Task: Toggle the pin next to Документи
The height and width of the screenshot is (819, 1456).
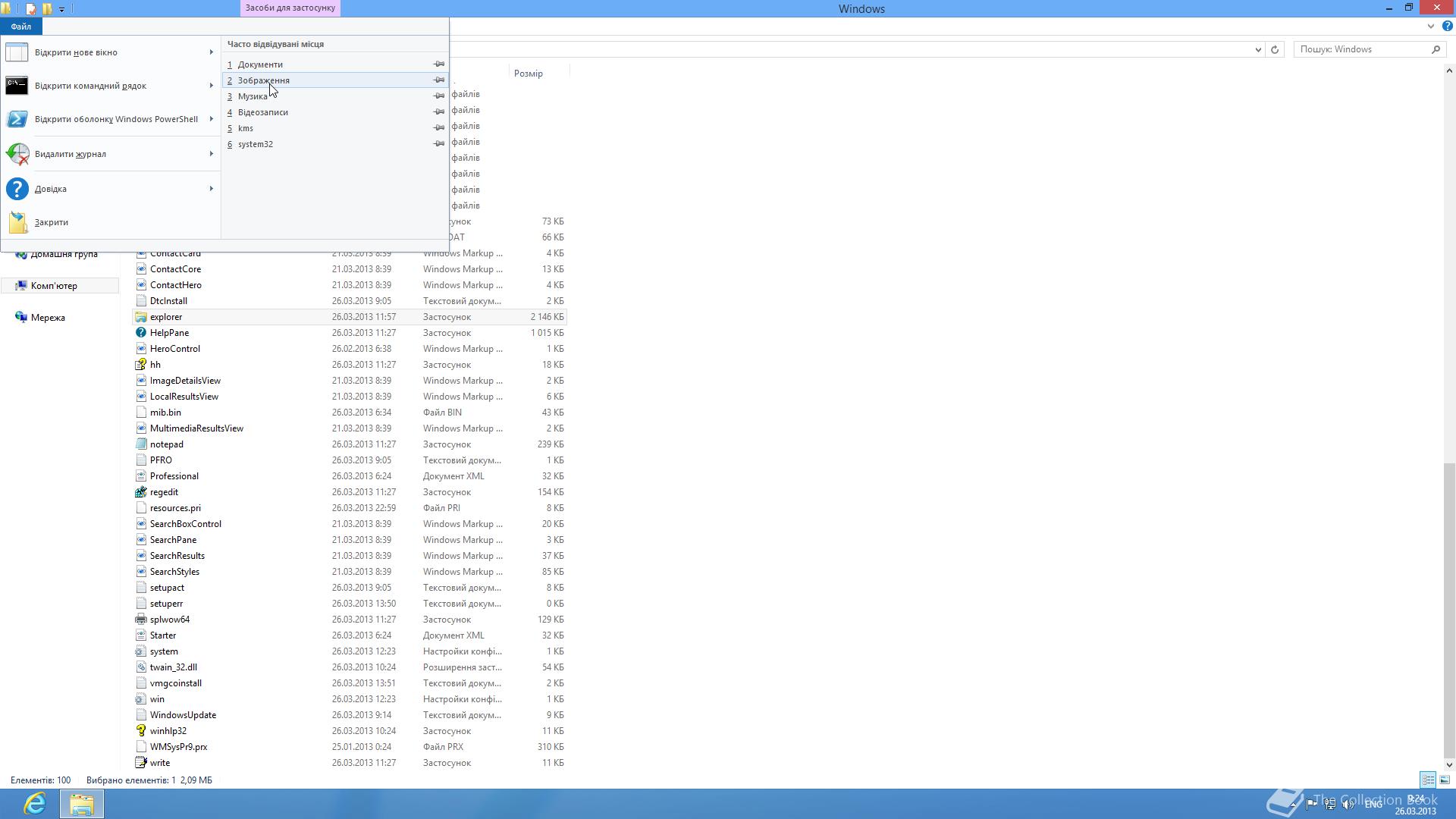Action: [x=439, y=64]
